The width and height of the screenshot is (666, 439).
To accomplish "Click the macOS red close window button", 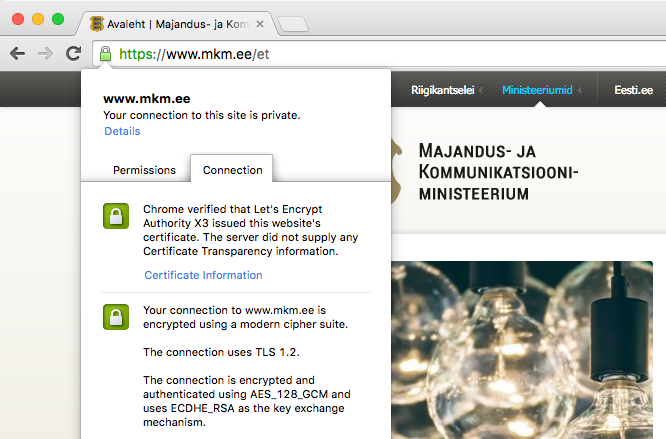I will (x=18, y=19).
